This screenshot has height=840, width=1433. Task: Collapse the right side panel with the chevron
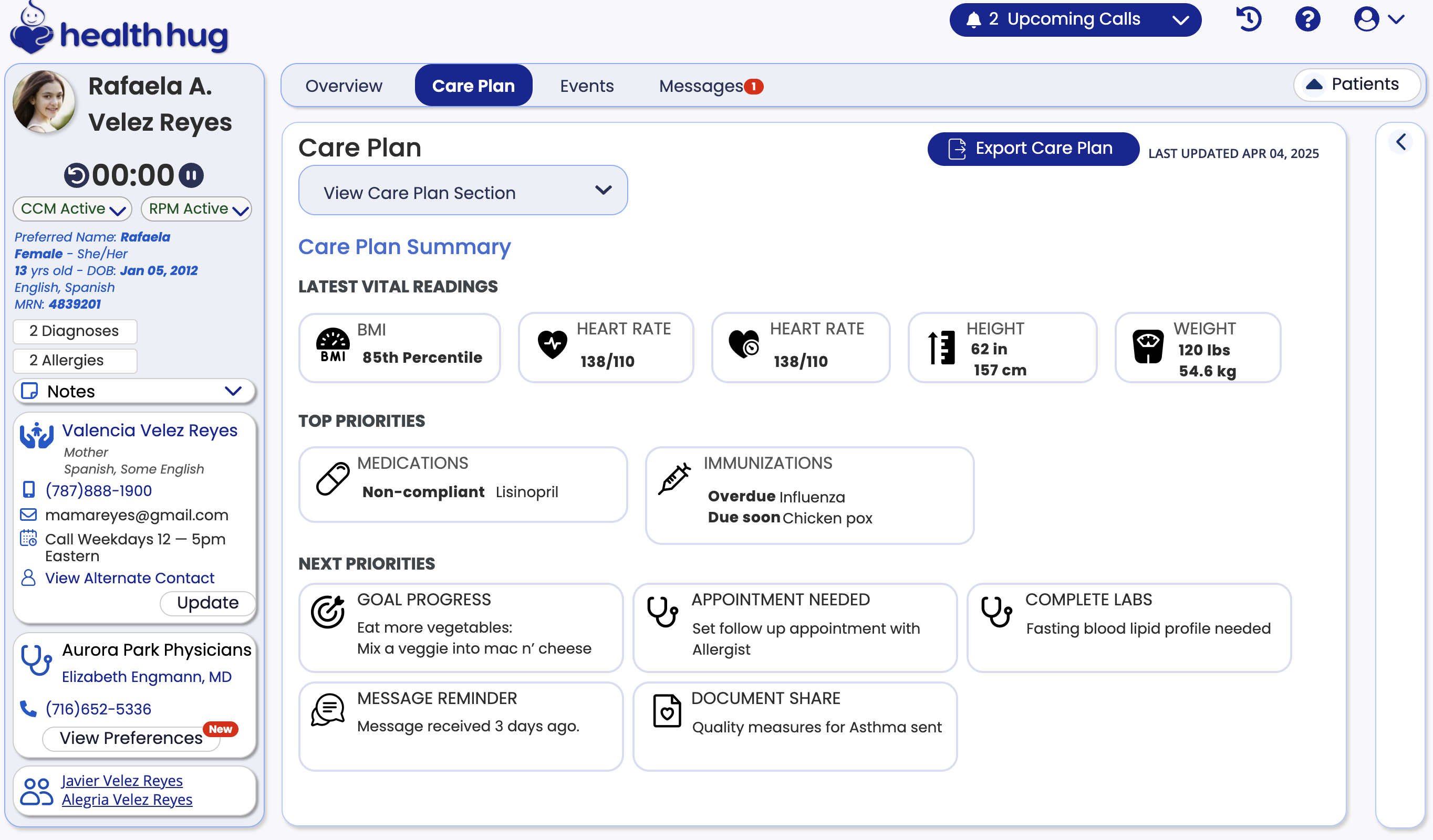pyautogui.click(x=1401, y=142)
